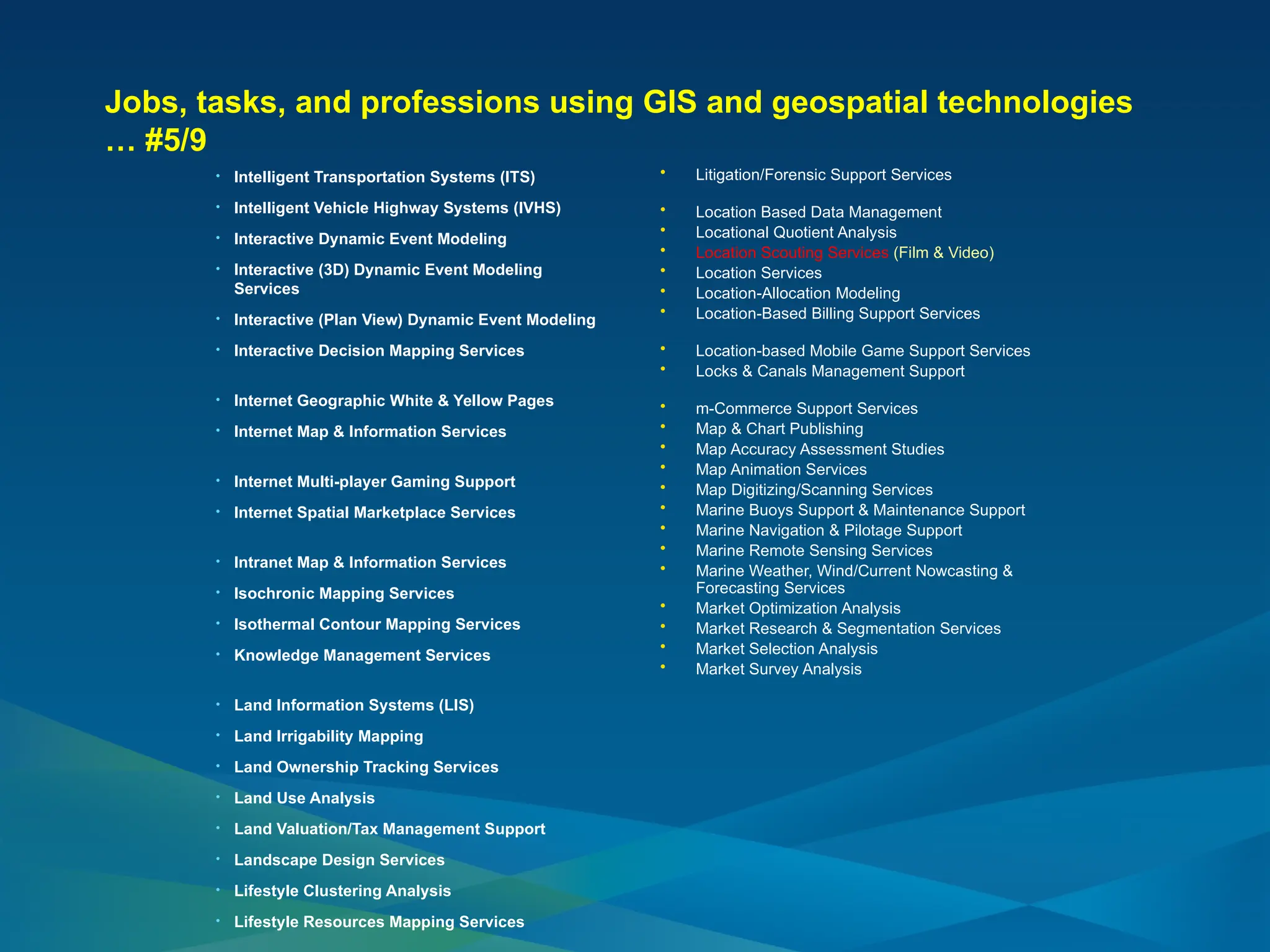Click 'm-Commerce Support Services' line
Image resolution: width=1270 pixels, height=952 pixels.
click(x=806, y=409)
